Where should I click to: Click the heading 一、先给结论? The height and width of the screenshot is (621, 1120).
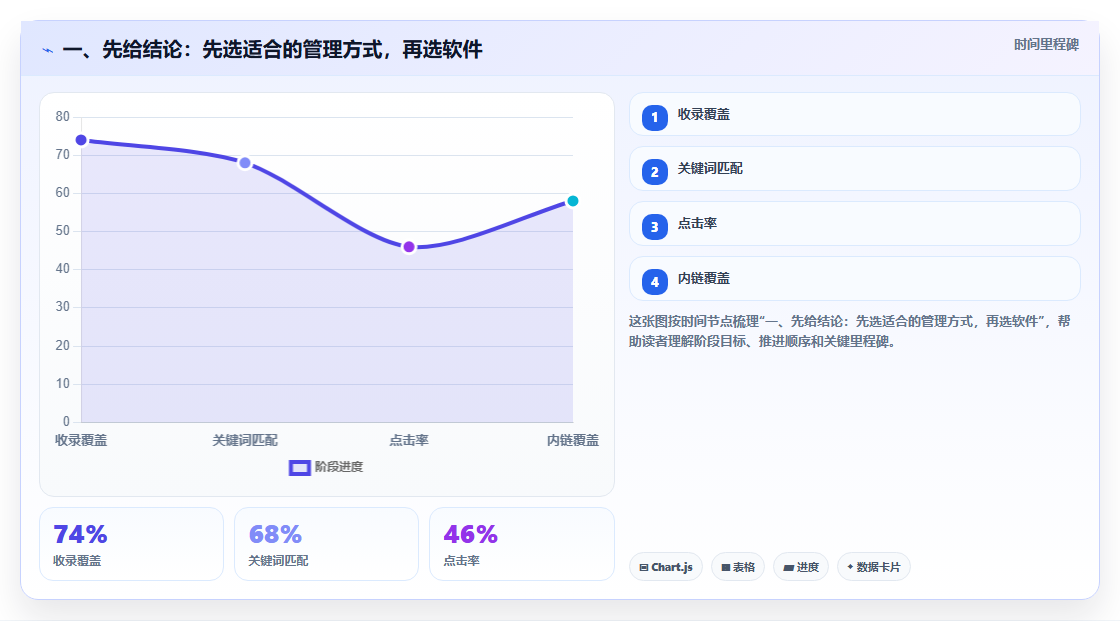pos(272,49)
